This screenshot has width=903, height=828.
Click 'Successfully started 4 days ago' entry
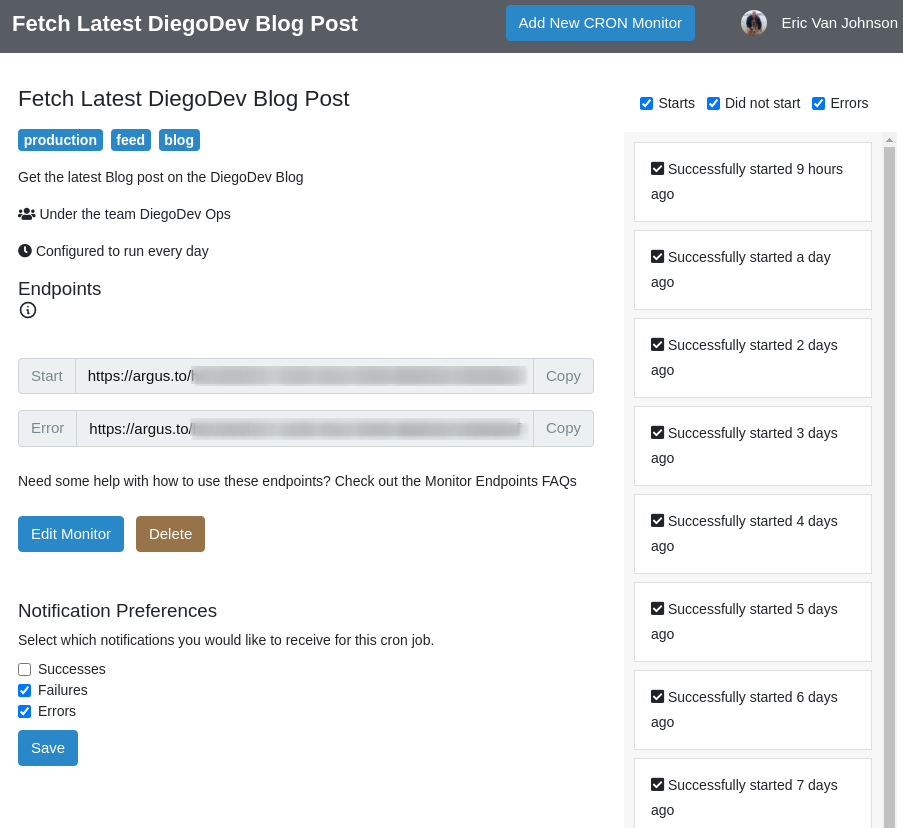pyautogui.click(x=753, y=534)
